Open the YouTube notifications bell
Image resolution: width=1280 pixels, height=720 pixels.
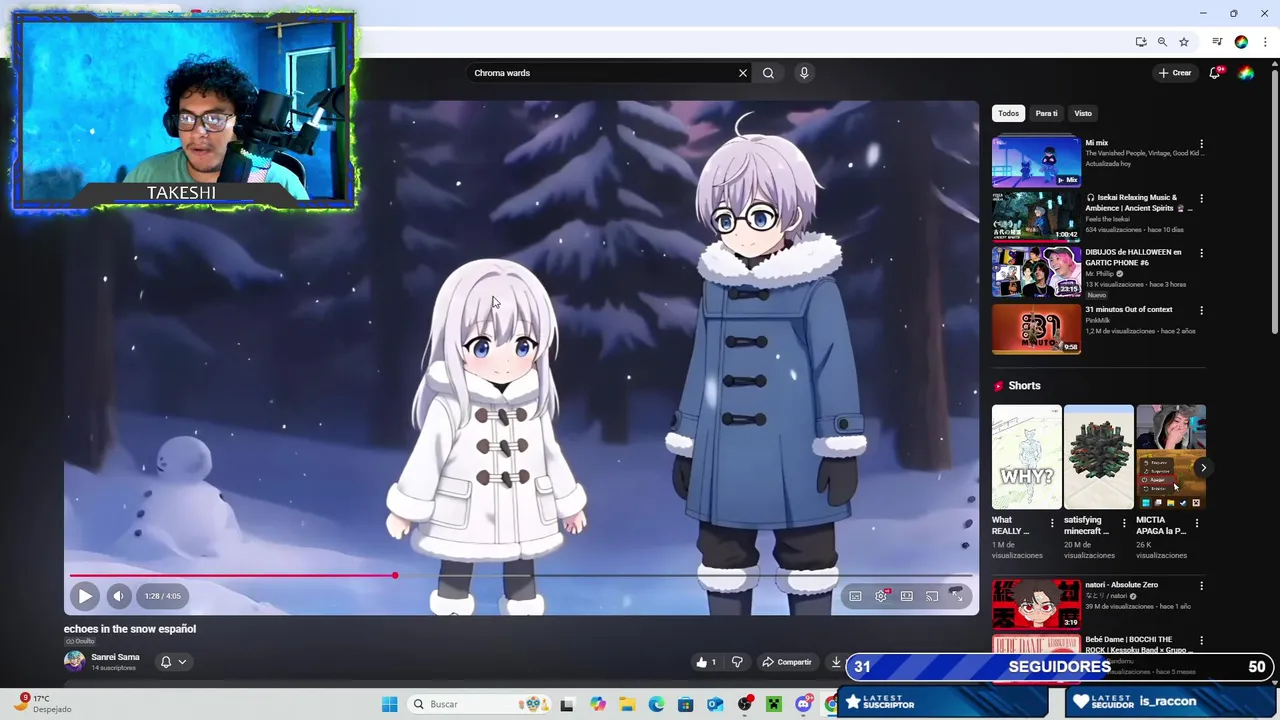(1215, 73)
